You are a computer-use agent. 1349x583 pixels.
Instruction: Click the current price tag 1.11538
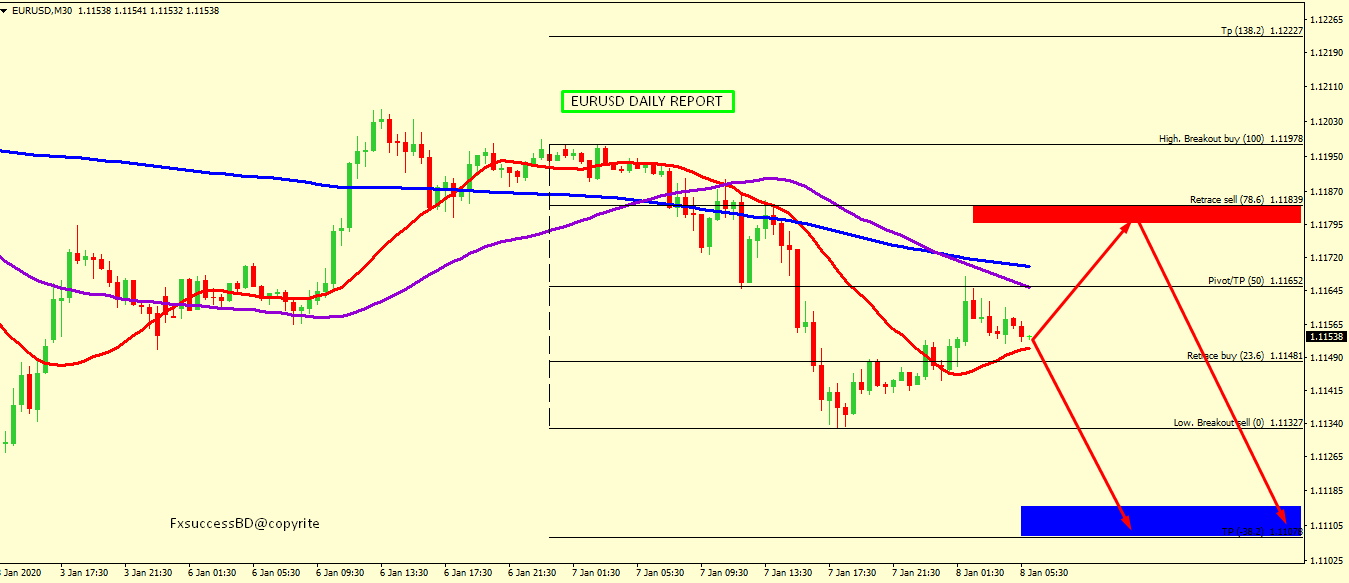point(1328,337)
